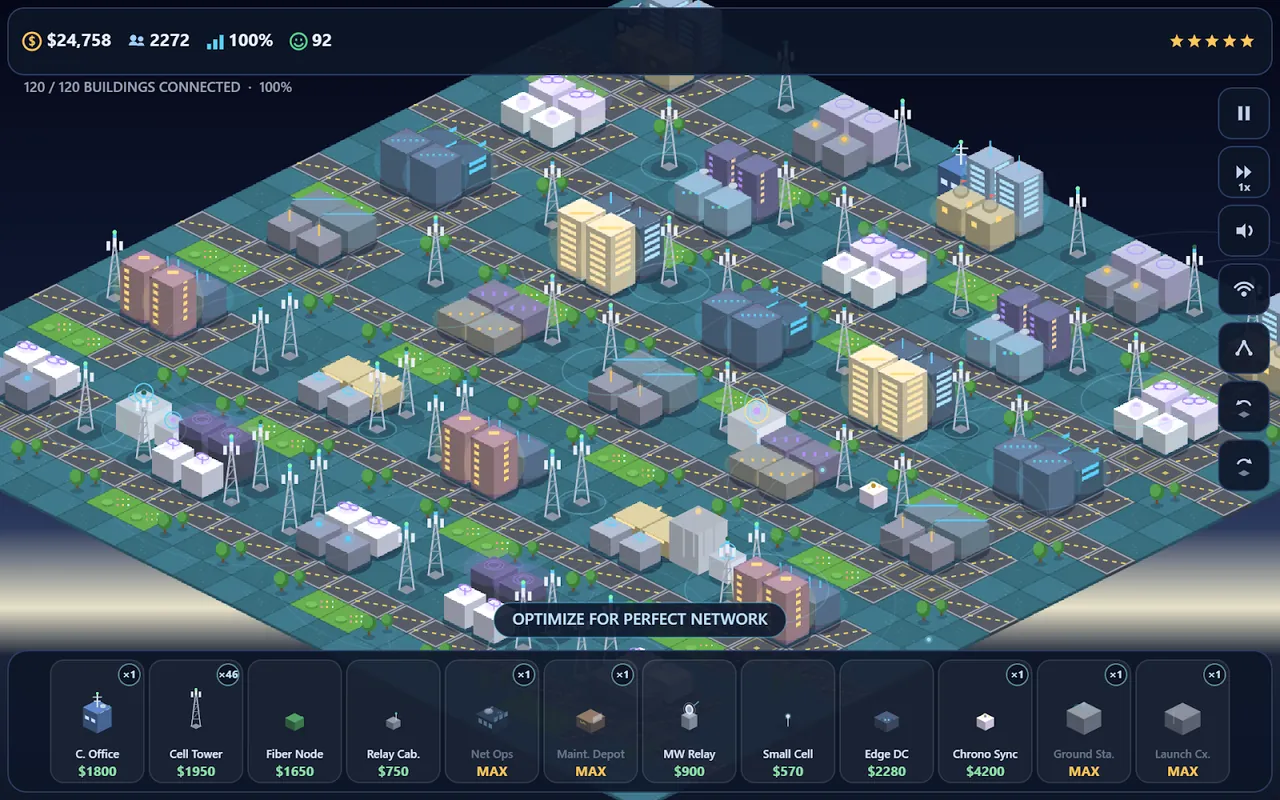This screenshot has height=800, width=1280.
Task: Click the Optimize for Perfect Network banner
Action: tap(640, 619)
